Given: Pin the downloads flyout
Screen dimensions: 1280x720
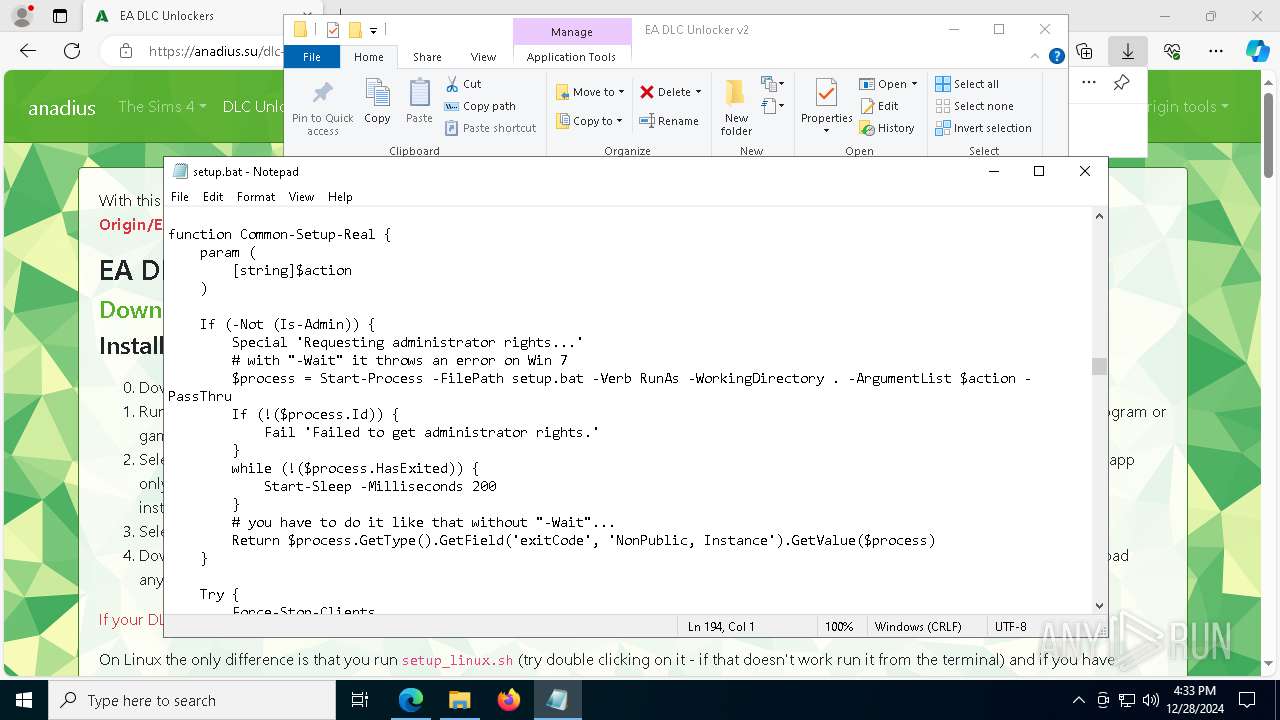Looking at the screenshot, I should point(1121,83).
